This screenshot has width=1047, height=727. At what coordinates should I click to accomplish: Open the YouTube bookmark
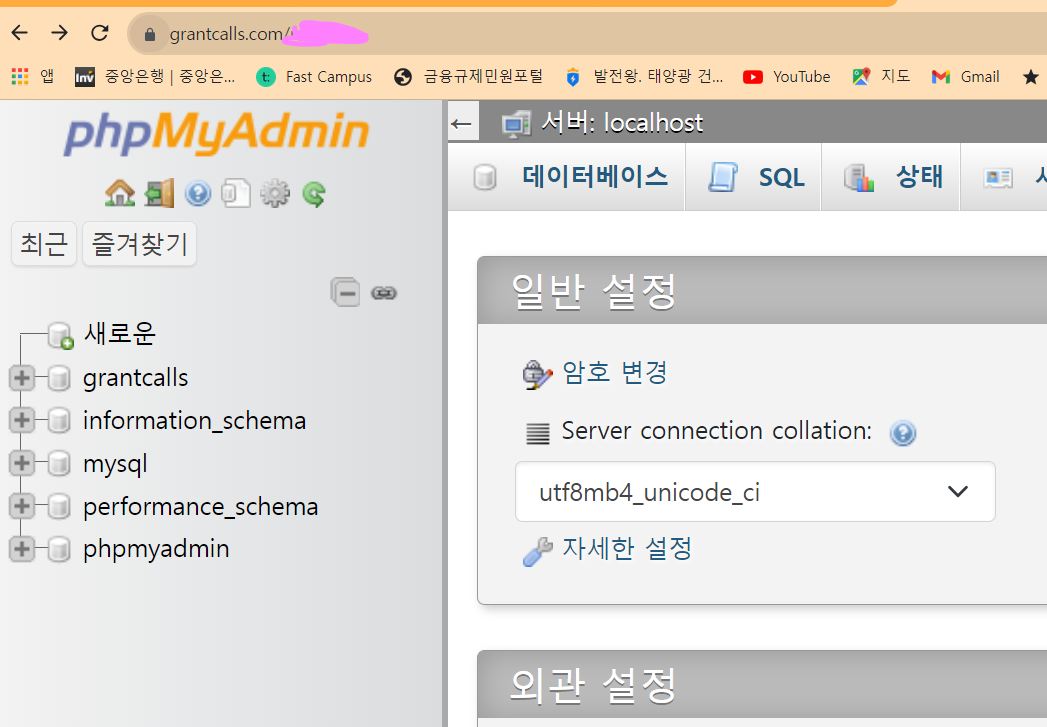pos(787,77)
